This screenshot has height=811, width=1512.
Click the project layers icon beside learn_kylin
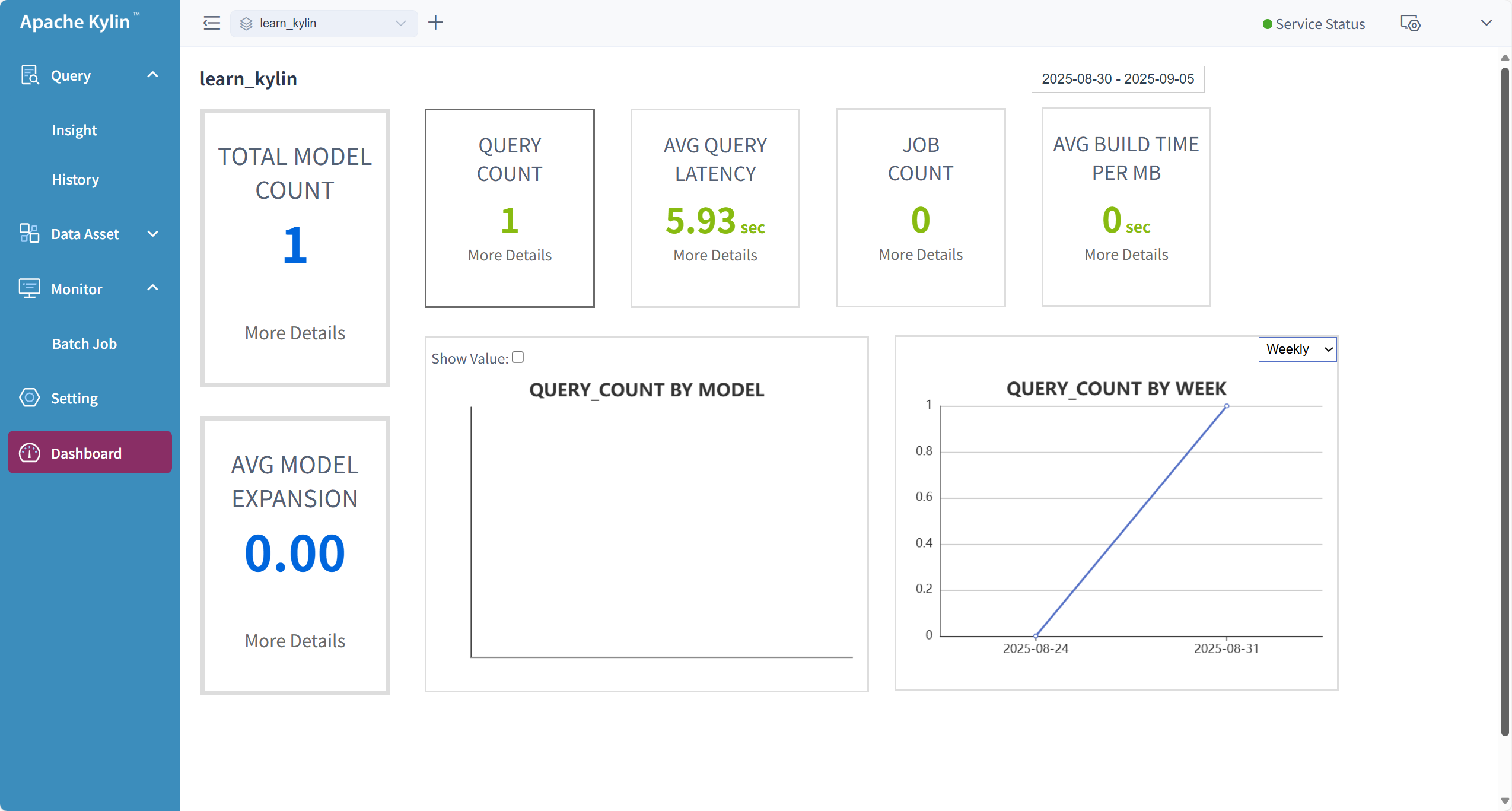coord(246,24)
